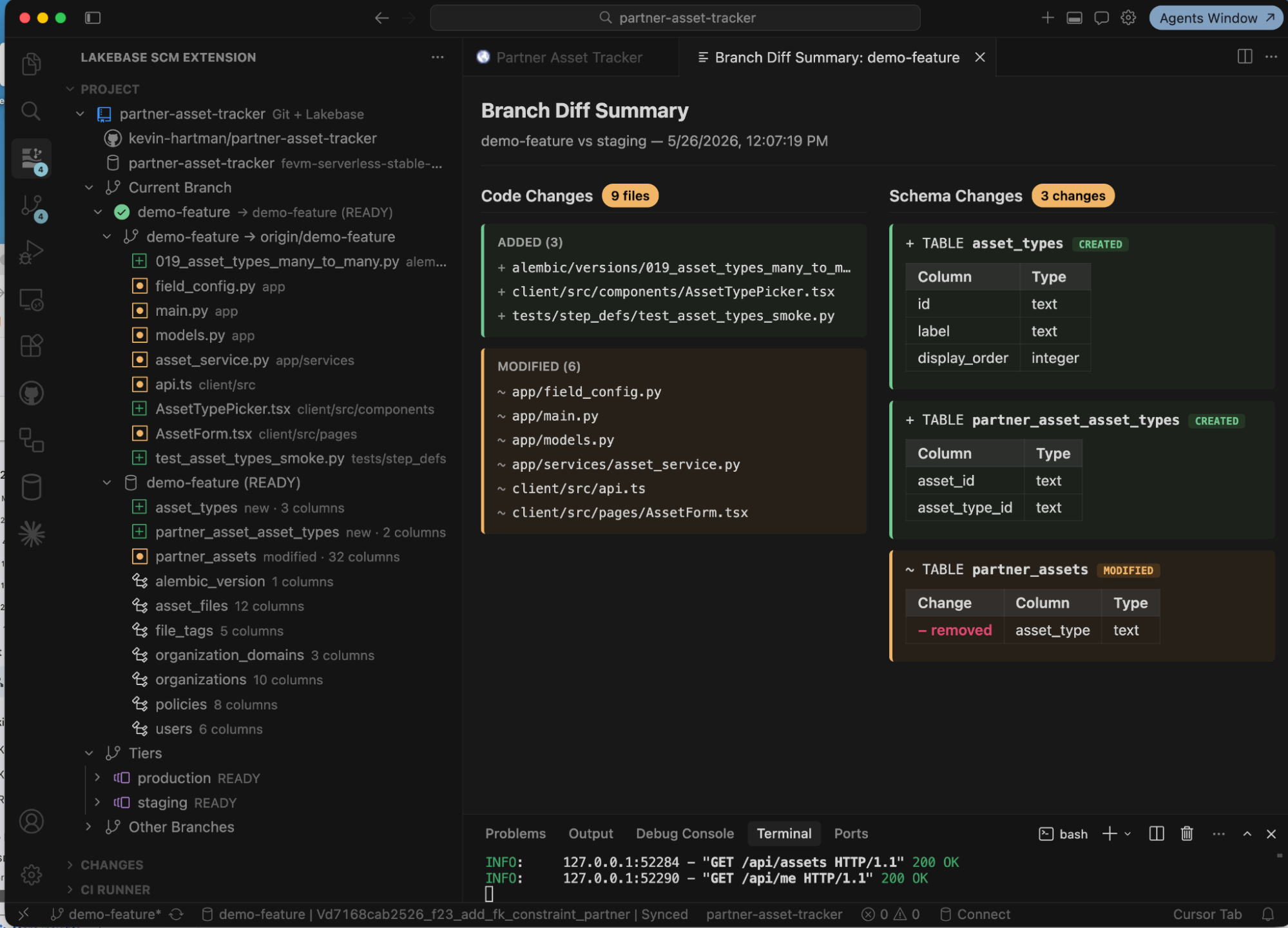The height and width of the screenshot is (928, 1288).
Task: Expand Other Branches node
Action: point(89,827)
